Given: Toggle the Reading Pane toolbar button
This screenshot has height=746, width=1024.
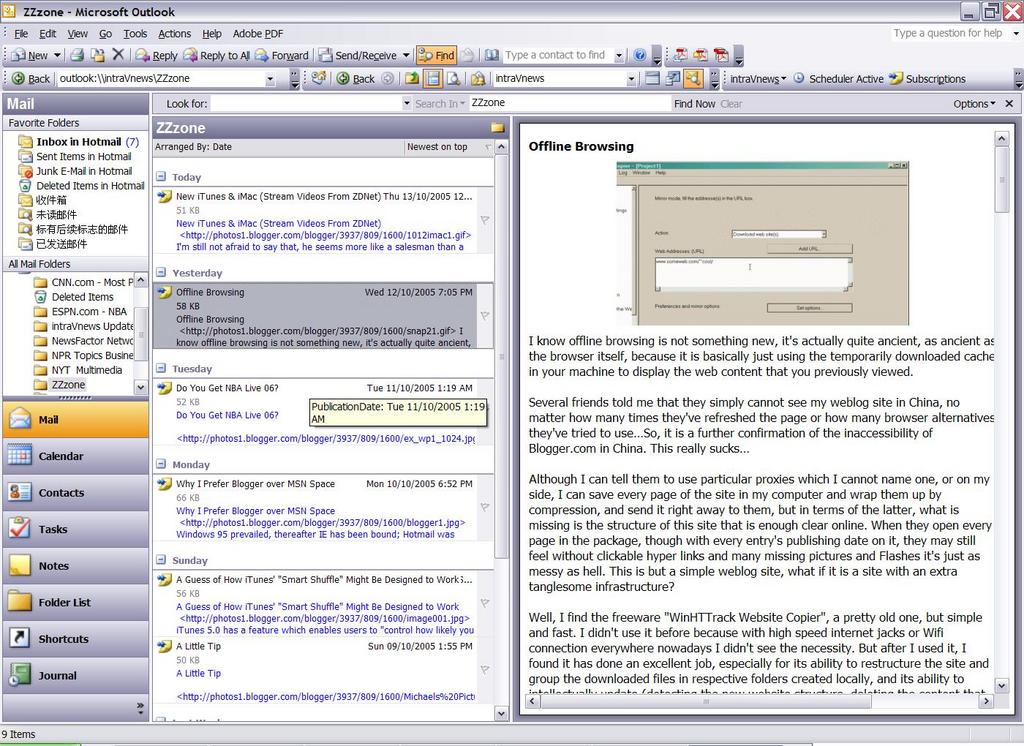Looking at the screenshot, I should pyautogui.click(x=432, y=78).
